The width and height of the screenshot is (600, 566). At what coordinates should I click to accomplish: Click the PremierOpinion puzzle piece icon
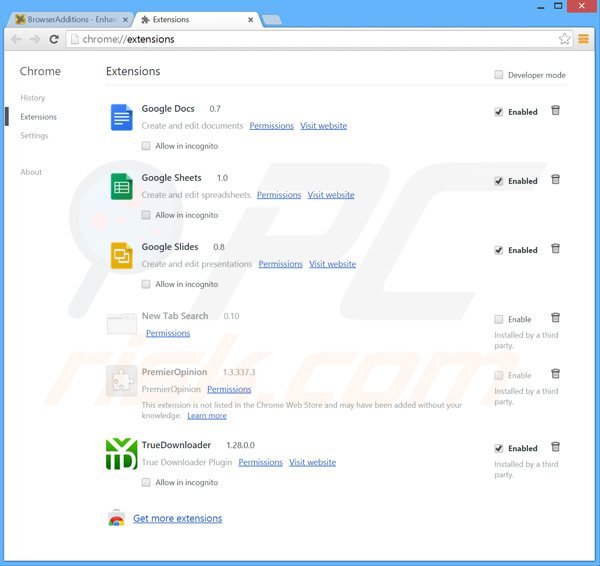pyautogui.click(x=122, y=380)
